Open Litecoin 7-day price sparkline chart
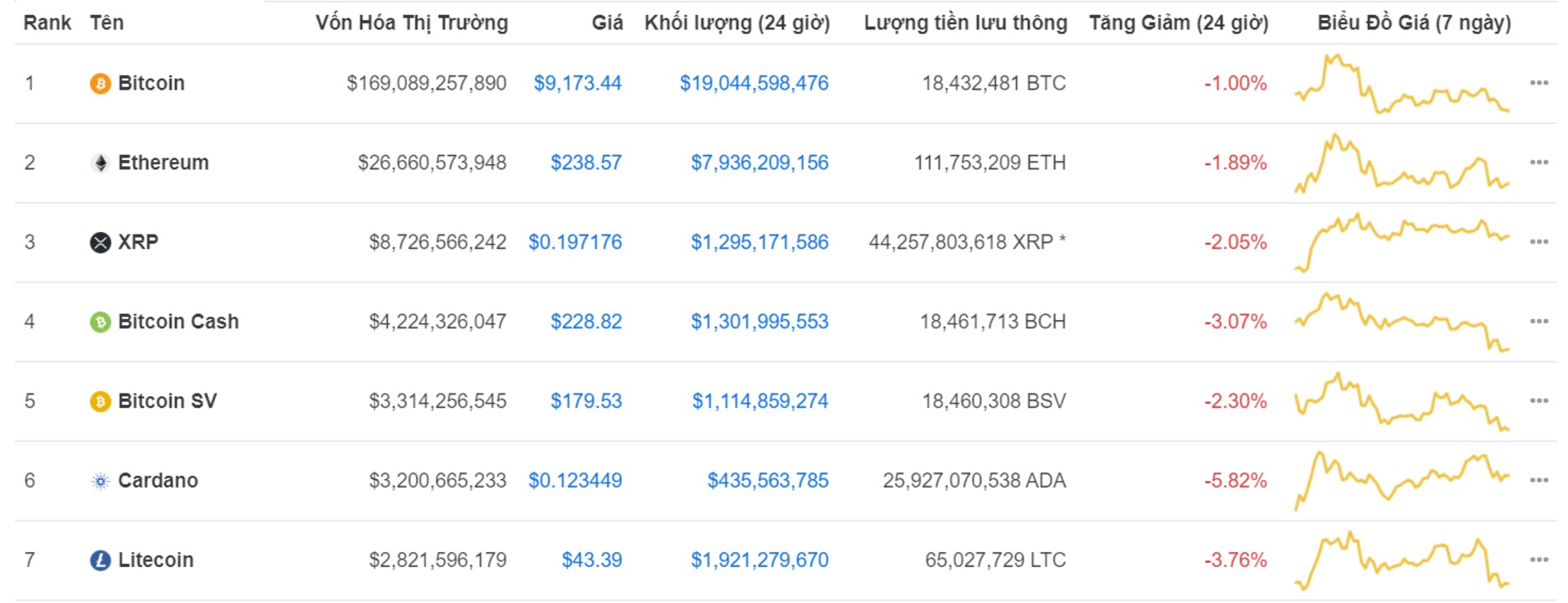This screenshot has width=1568, height=603. [x=1402, y=560]
